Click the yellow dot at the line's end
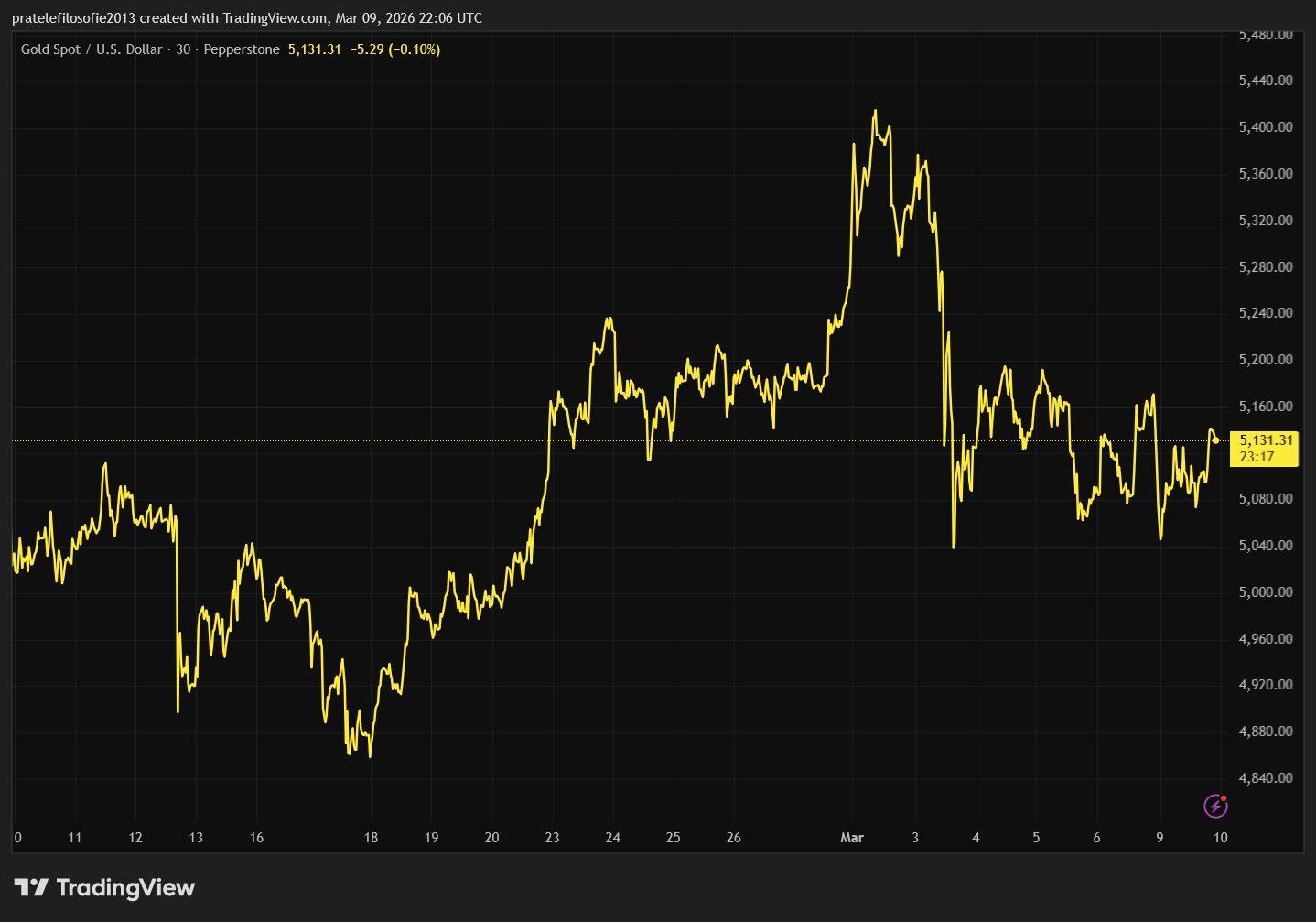This screenshot has height=922, width=1316. click(1215, 440)
